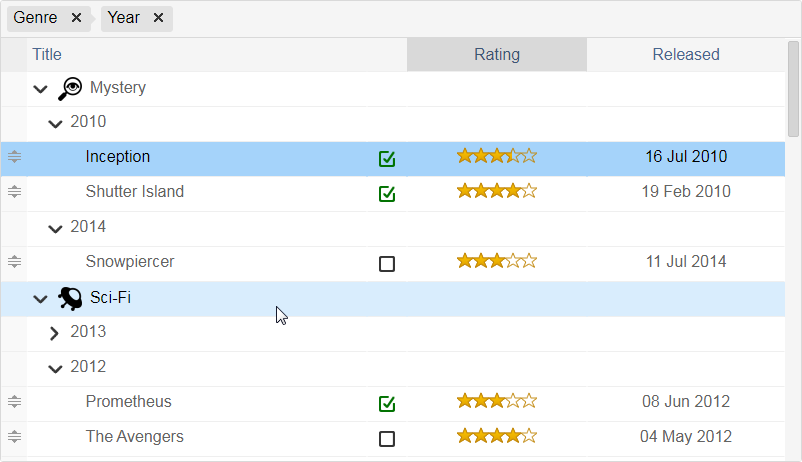Viewport: 802px width, 462px height.
Task: Grab the drag handle beside Inception
Action: coord(14,157)
